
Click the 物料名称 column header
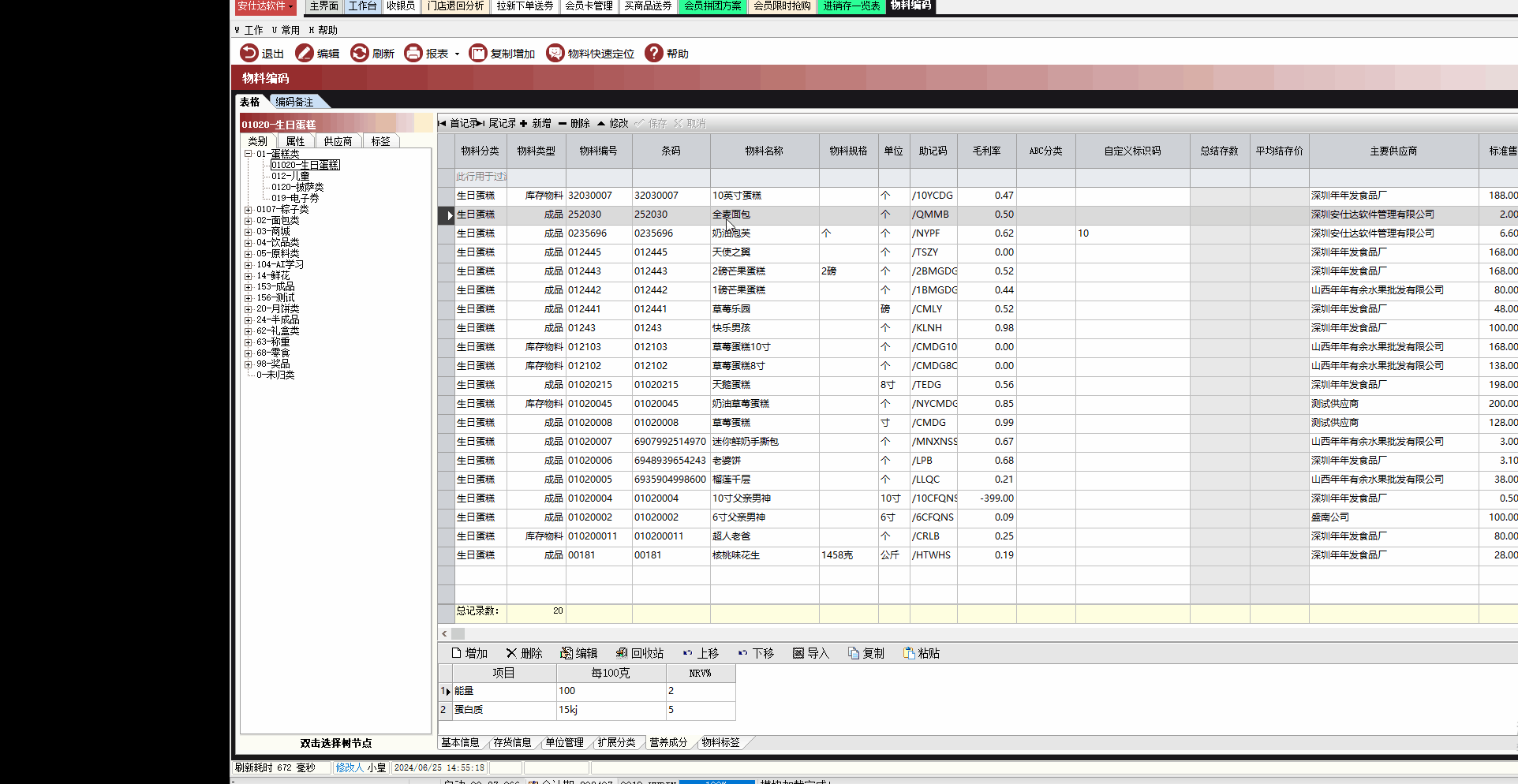765,151
